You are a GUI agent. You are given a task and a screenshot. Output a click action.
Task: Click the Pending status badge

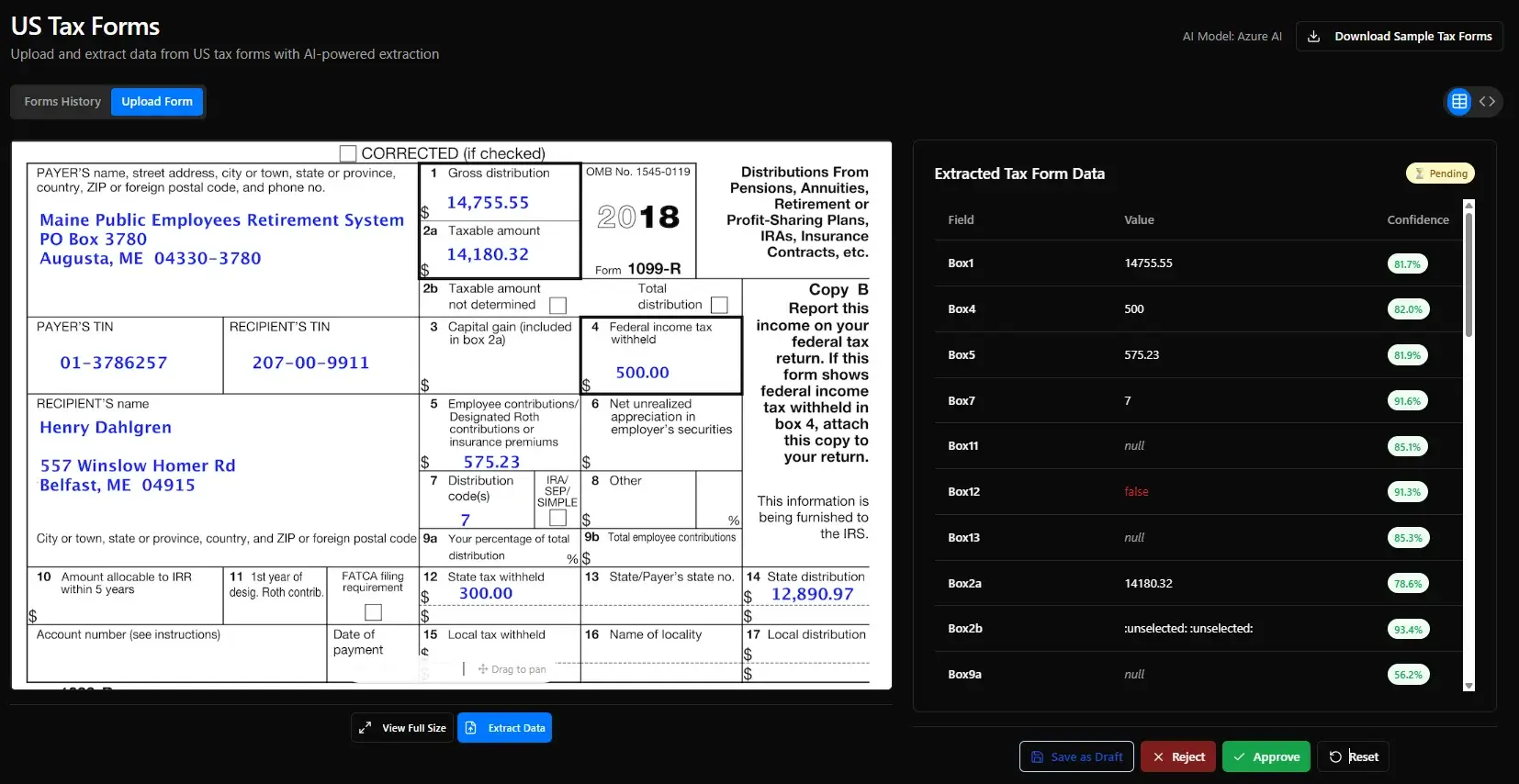pyautogui.click(x=1440, y=174)
